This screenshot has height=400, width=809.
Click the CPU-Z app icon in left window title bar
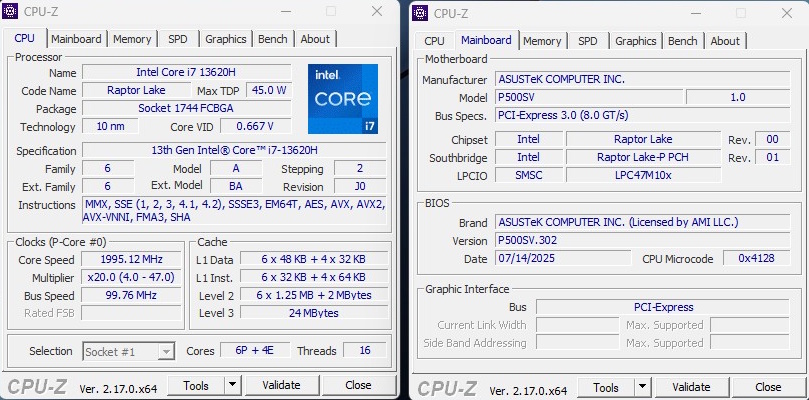[10, 11]
